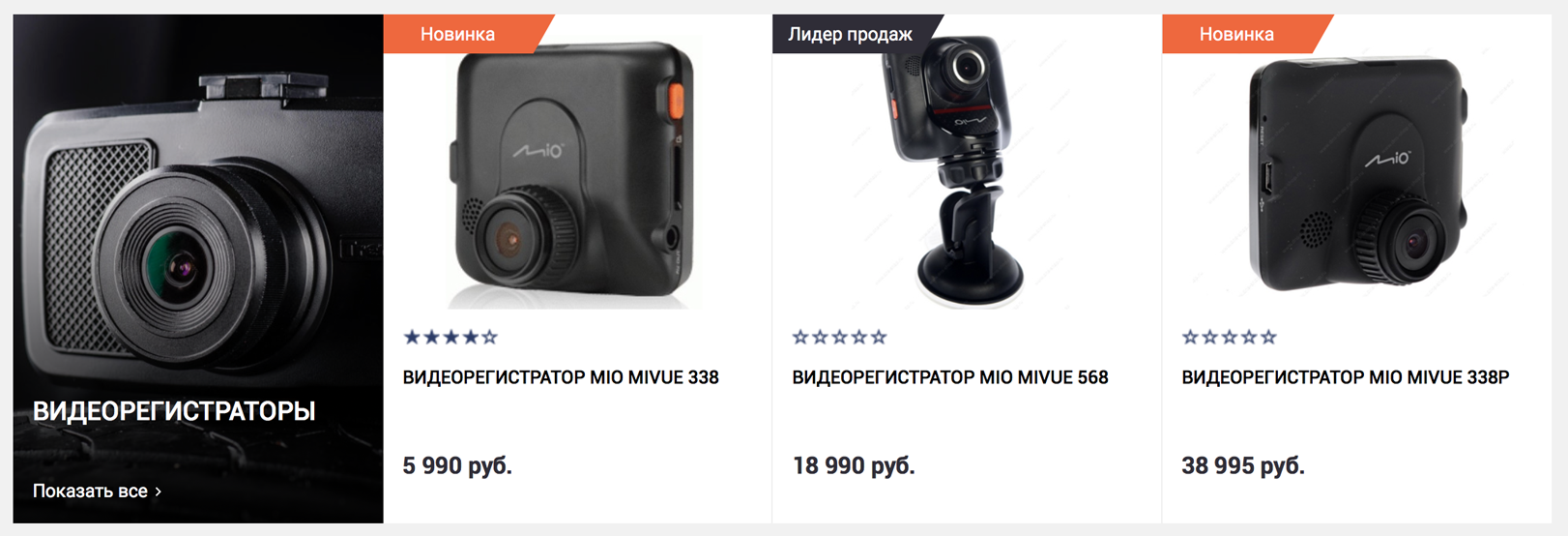Open the ВИДЕОРЕГИСТРАТОРЫ category heading

click(174, 411)
